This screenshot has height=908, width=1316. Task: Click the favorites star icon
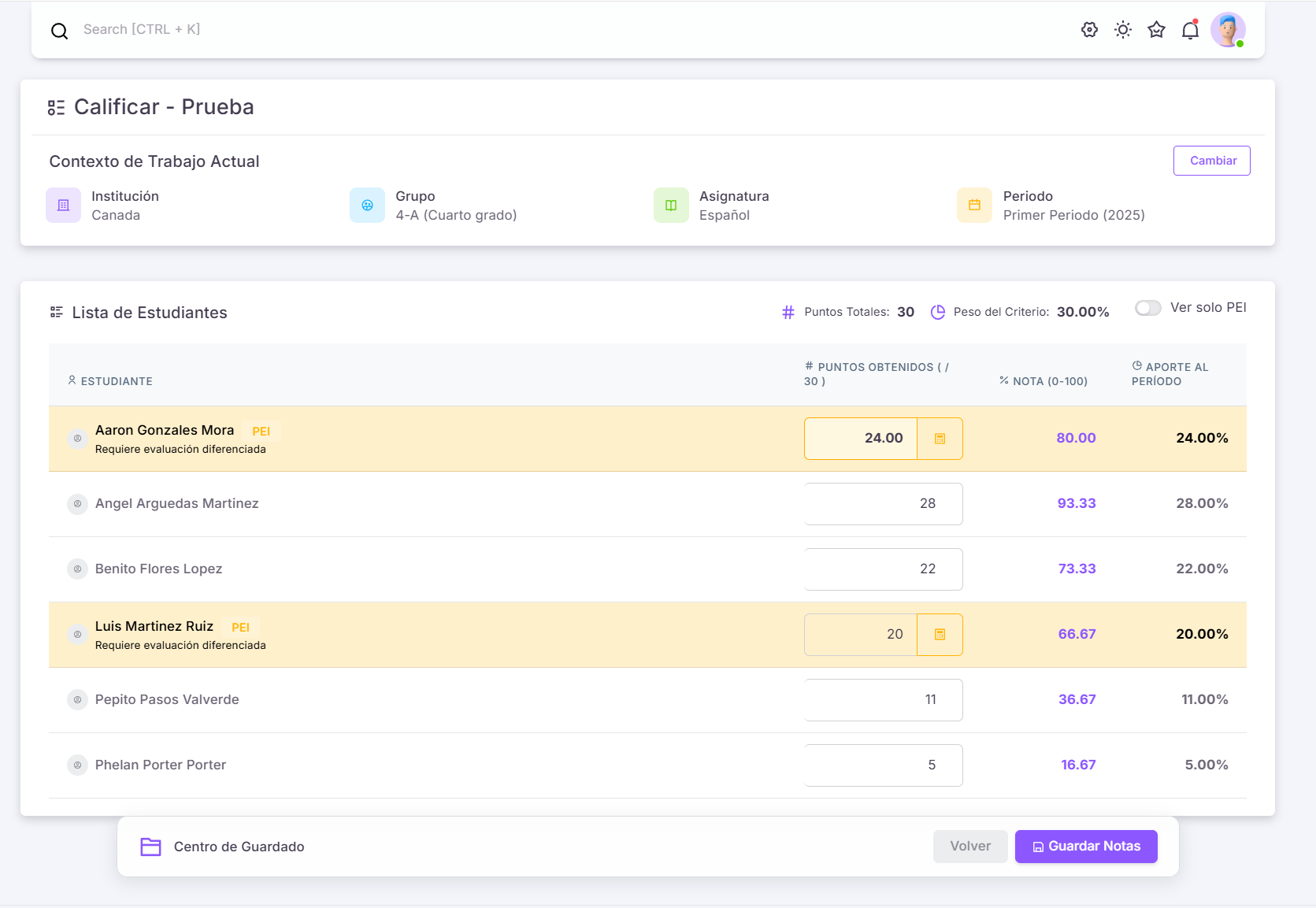[1156, 30]
